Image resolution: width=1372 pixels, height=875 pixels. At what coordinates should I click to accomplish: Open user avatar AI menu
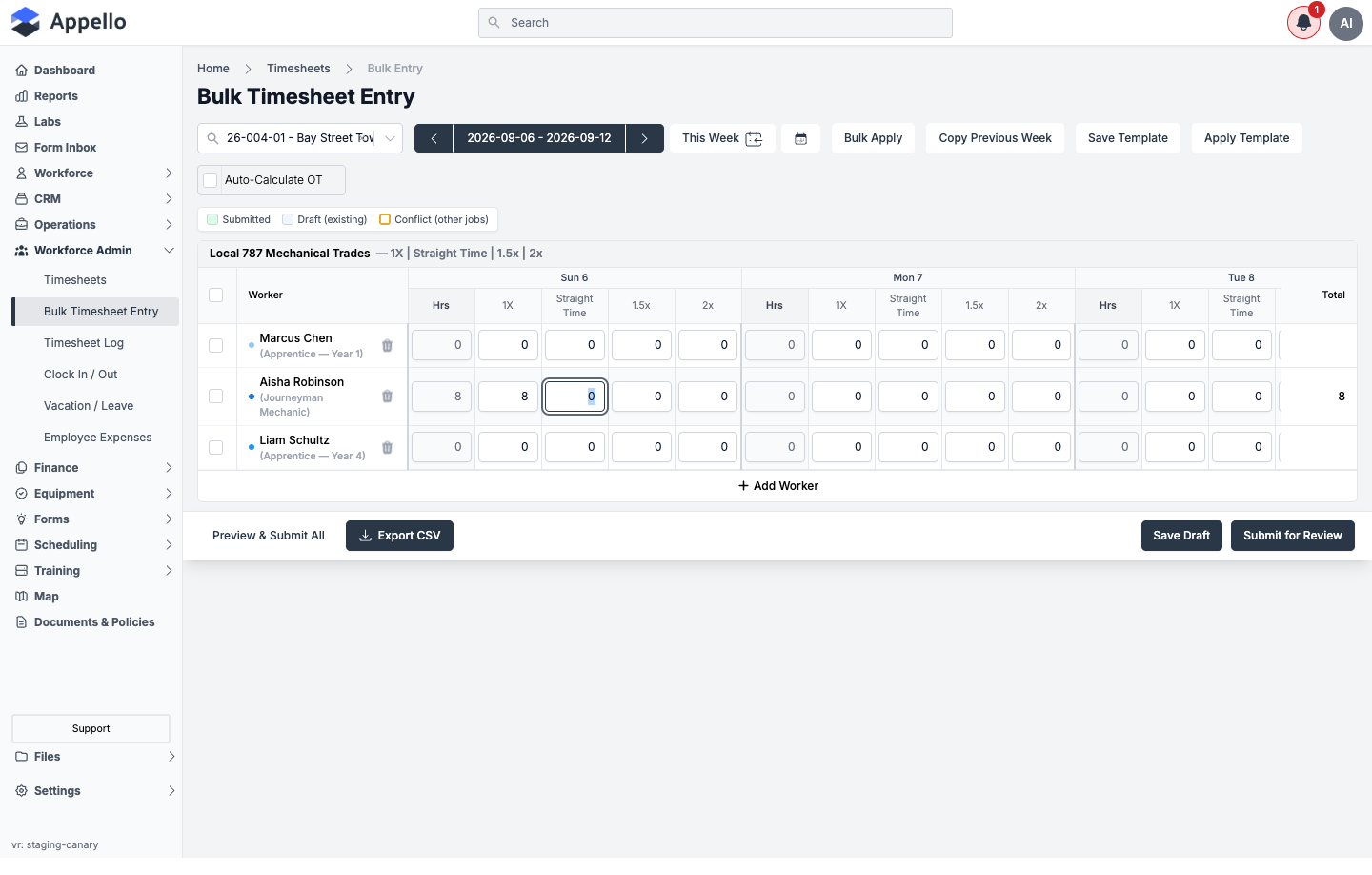click(1346, 23)
